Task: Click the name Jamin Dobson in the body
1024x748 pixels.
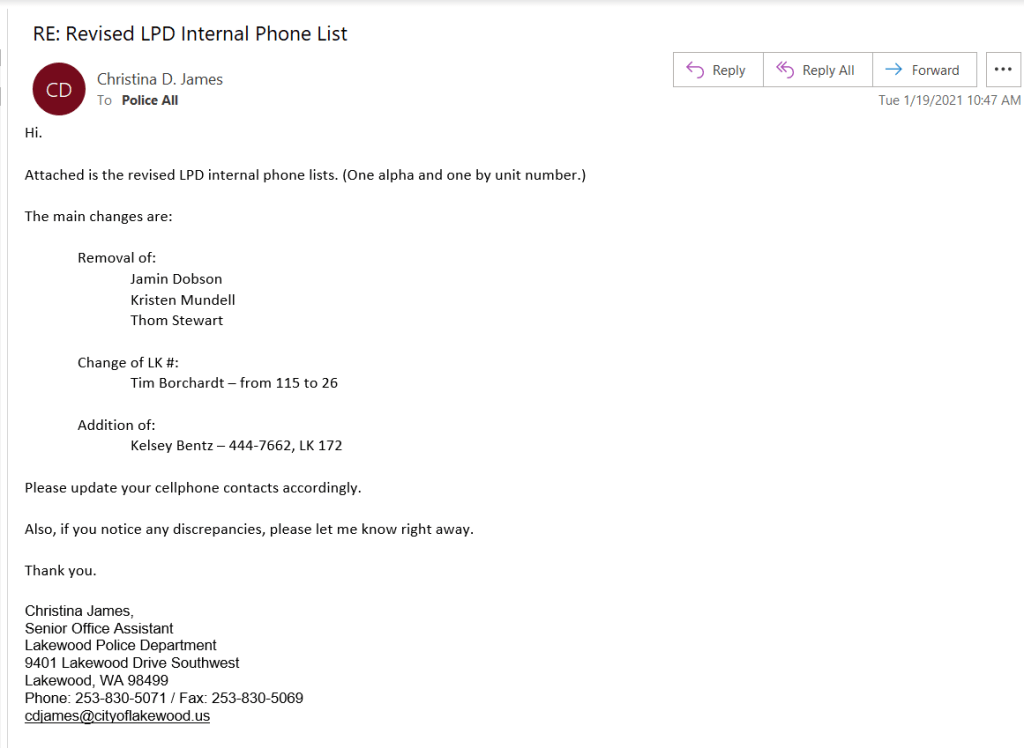Action: click(x=176, y=279)
